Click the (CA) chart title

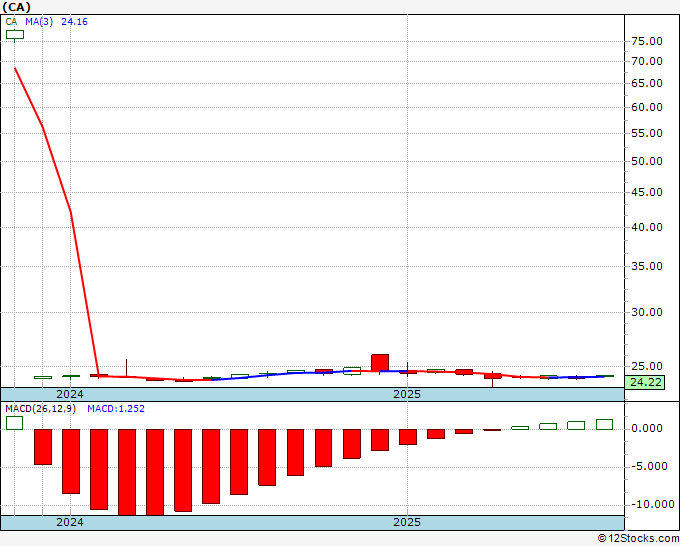(x=16, y=7)
